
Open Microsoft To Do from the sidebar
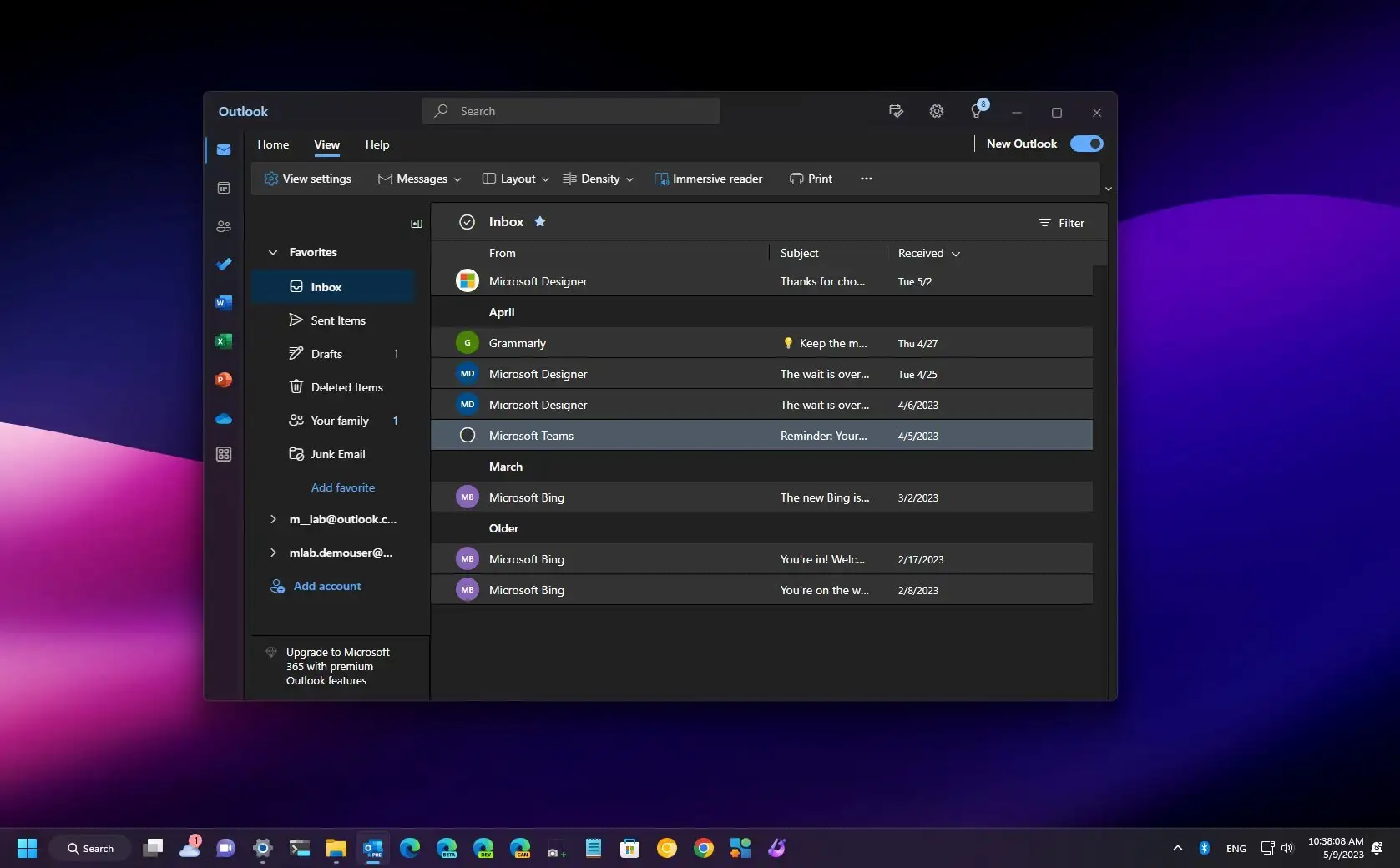click(223, 265)
